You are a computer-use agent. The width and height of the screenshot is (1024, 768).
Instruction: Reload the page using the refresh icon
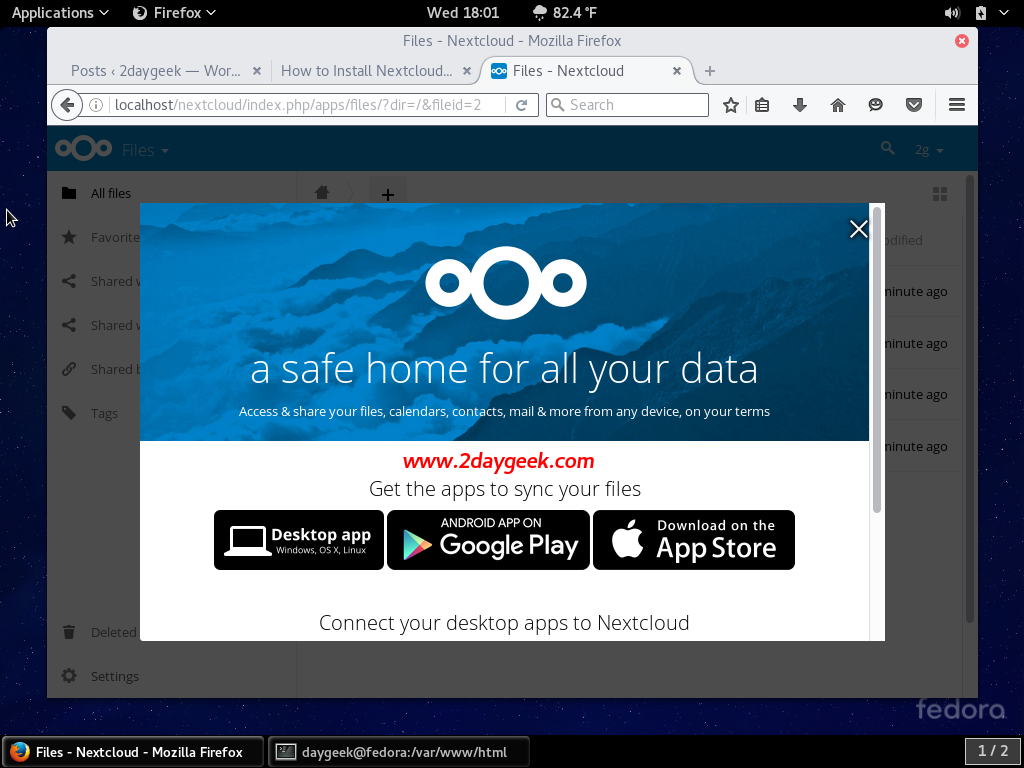click(x=521, y=105)
